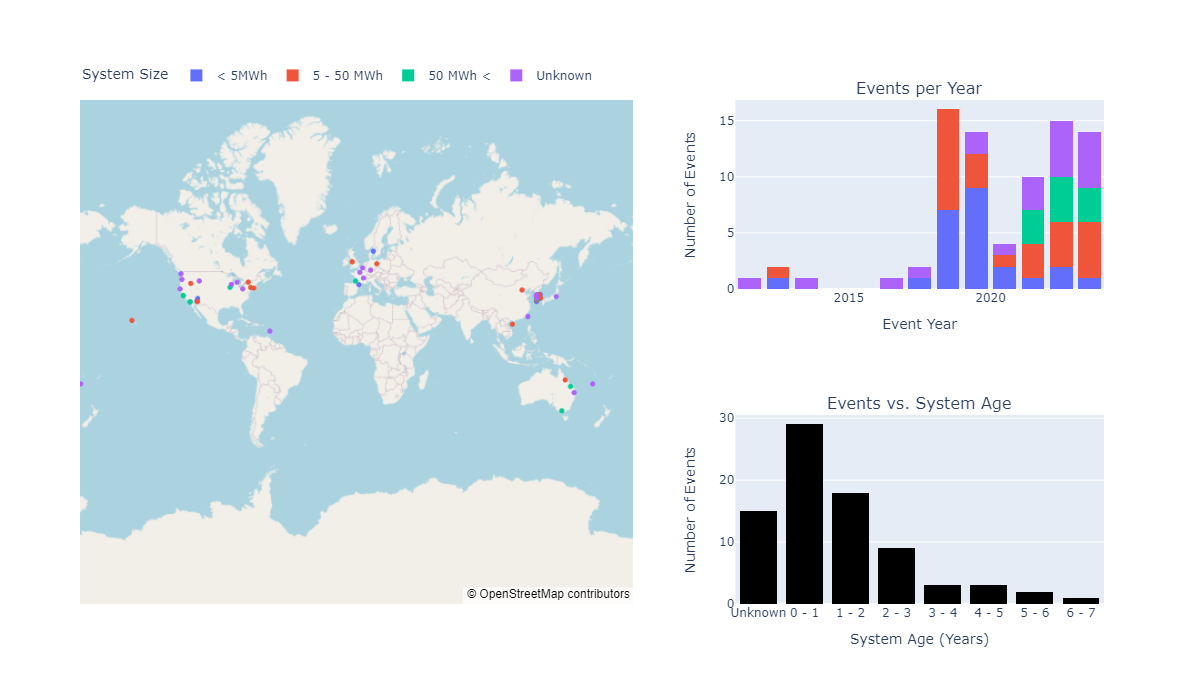This screenshot has height=684, width=1184.
Task: Select the purple marker east of Australia
Action: coord(593,384)
